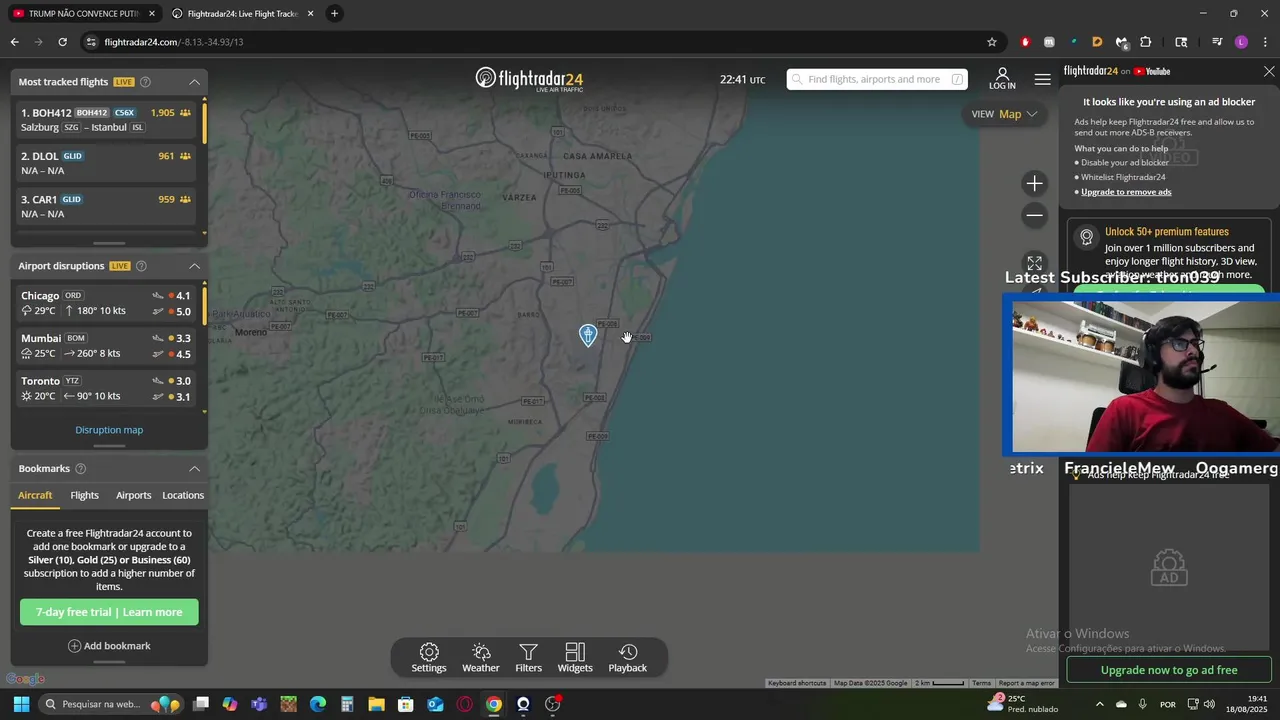Screen dimensions: 1280x720
Task: Zoom out on the map with minus button
Action: point(1035,215)
